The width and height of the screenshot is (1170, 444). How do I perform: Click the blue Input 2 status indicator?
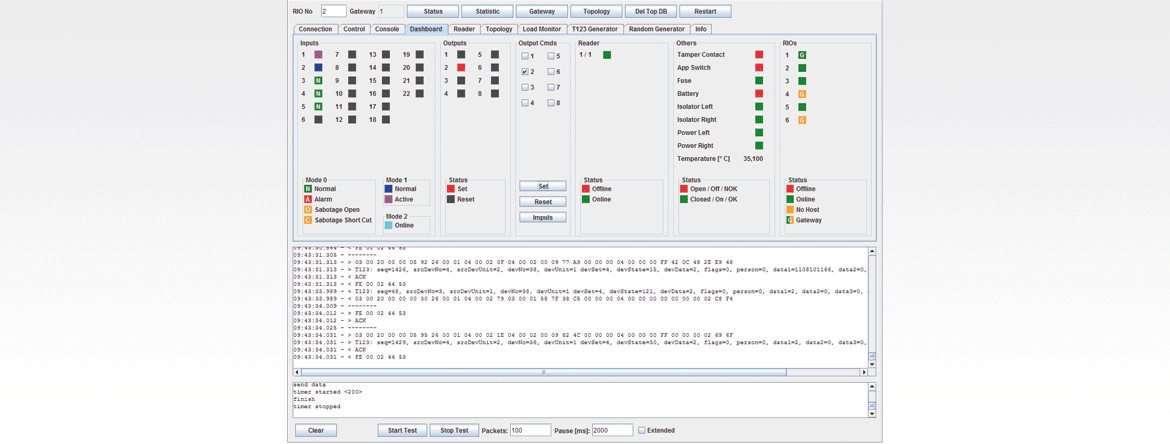coord(318,67)
